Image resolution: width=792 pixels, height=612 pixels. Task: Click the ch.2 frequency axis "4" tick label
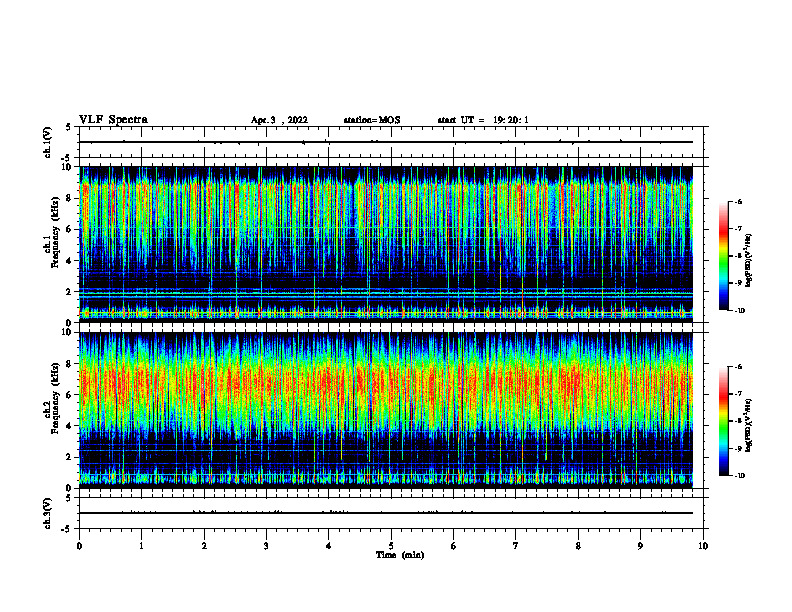point(69,426)
